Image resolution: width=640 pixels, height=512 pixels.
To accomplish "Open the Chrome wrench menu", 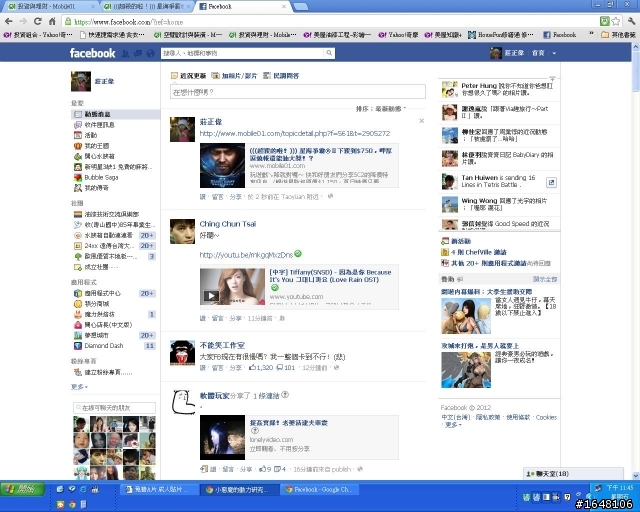I will [631, 21].
